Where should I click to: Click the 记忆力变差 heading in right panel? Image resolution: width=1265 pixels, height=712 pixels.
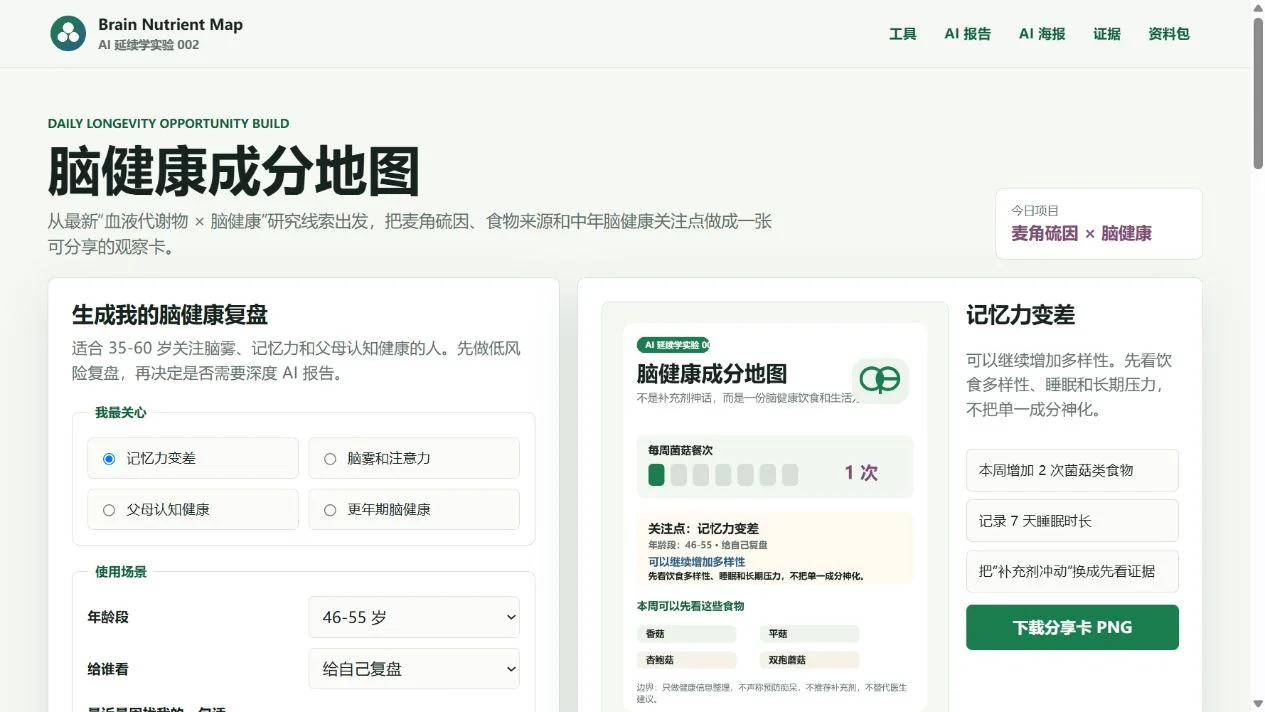pyautogui.click(x=1020, y=315)
